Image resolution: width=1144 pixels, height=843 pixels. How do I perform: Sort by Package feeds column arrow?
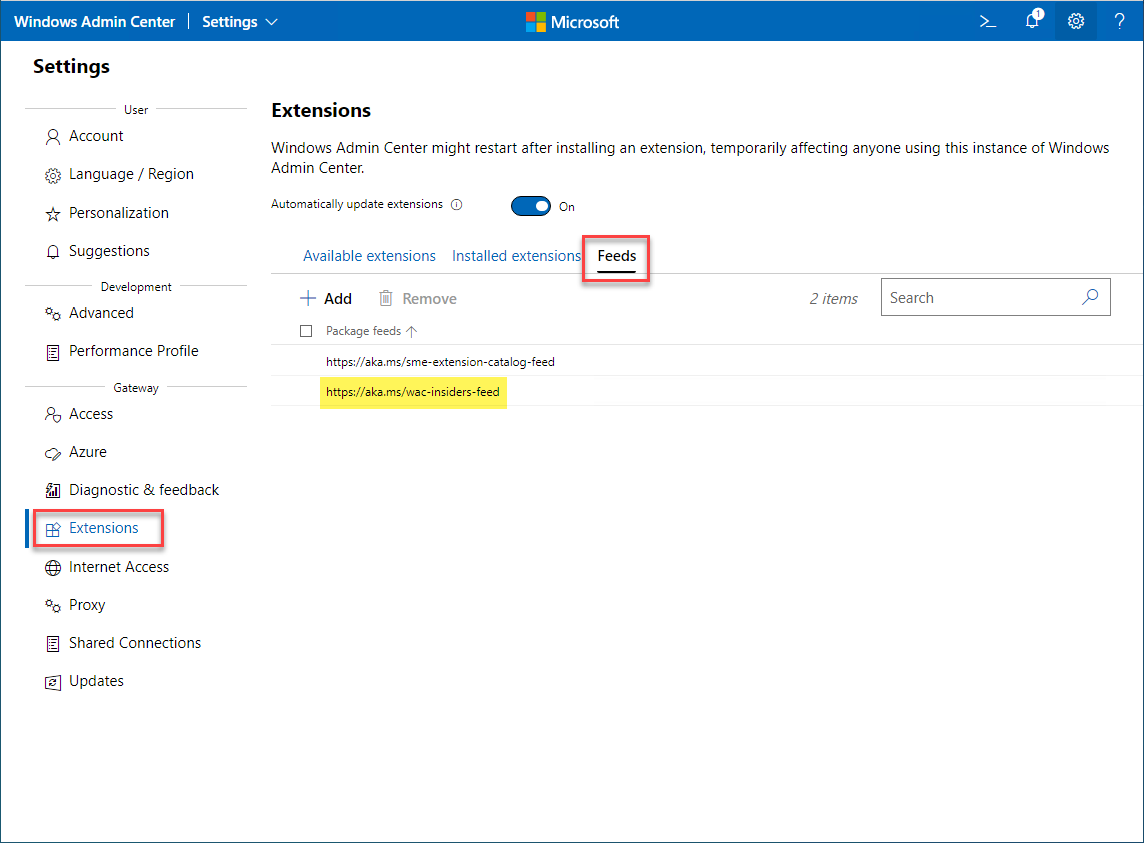[x=411, y=331]
